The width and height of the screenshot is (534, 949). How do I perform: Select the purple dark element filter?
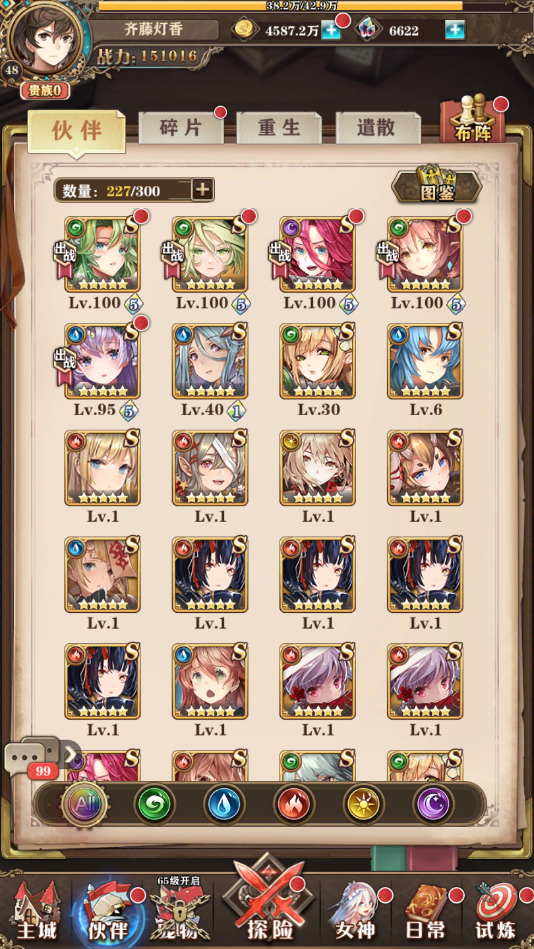tap(433, 804)
